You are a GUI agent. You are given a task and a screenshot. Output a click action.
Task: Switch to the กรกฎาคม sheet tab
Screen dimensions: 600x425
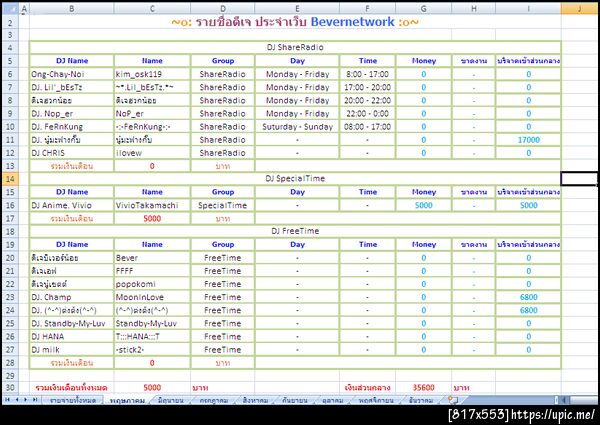coord(214,400)
